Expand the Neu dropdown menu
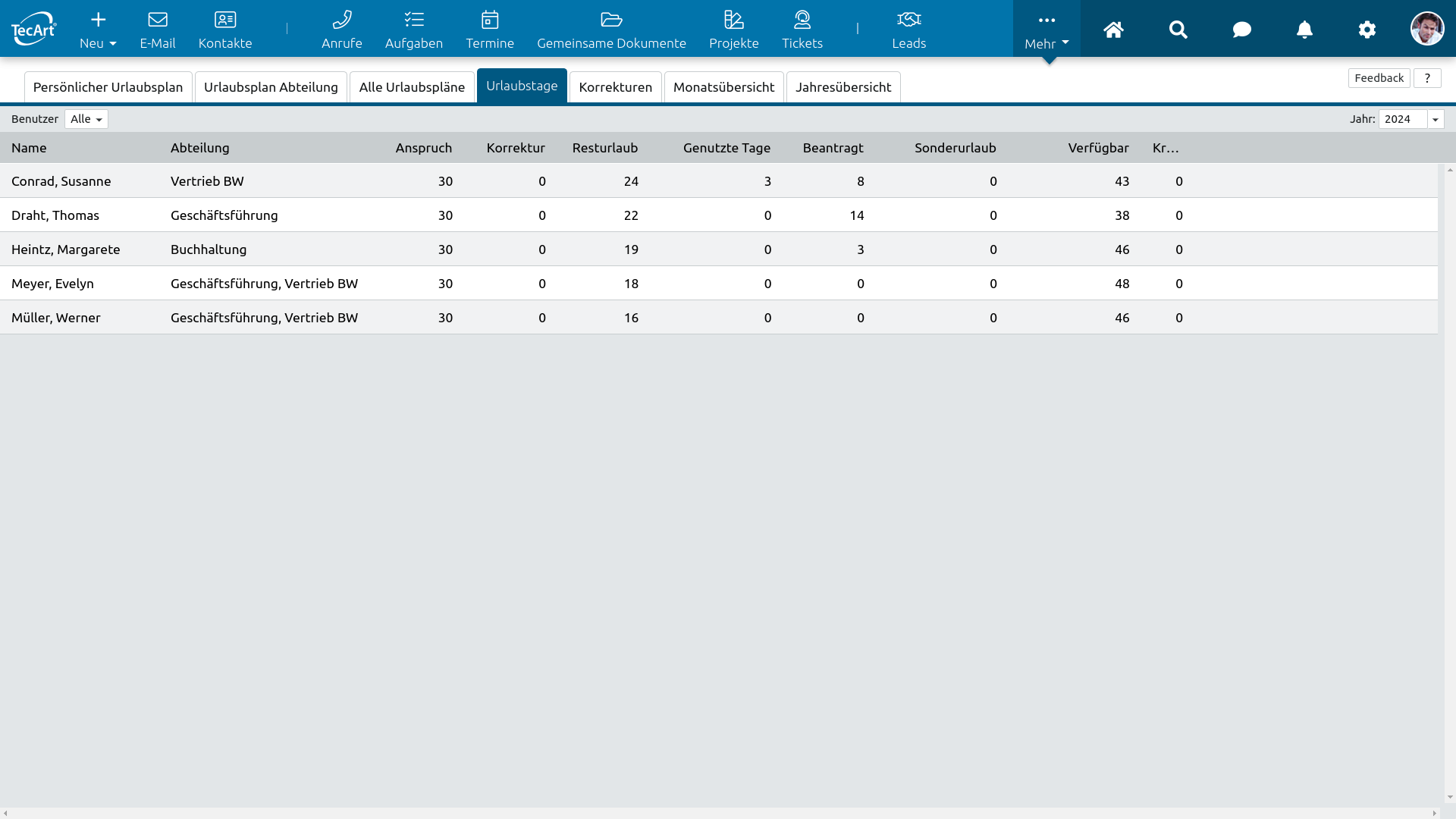The height and width of the screenshot is (819, 1456). [x=98, y=30]
